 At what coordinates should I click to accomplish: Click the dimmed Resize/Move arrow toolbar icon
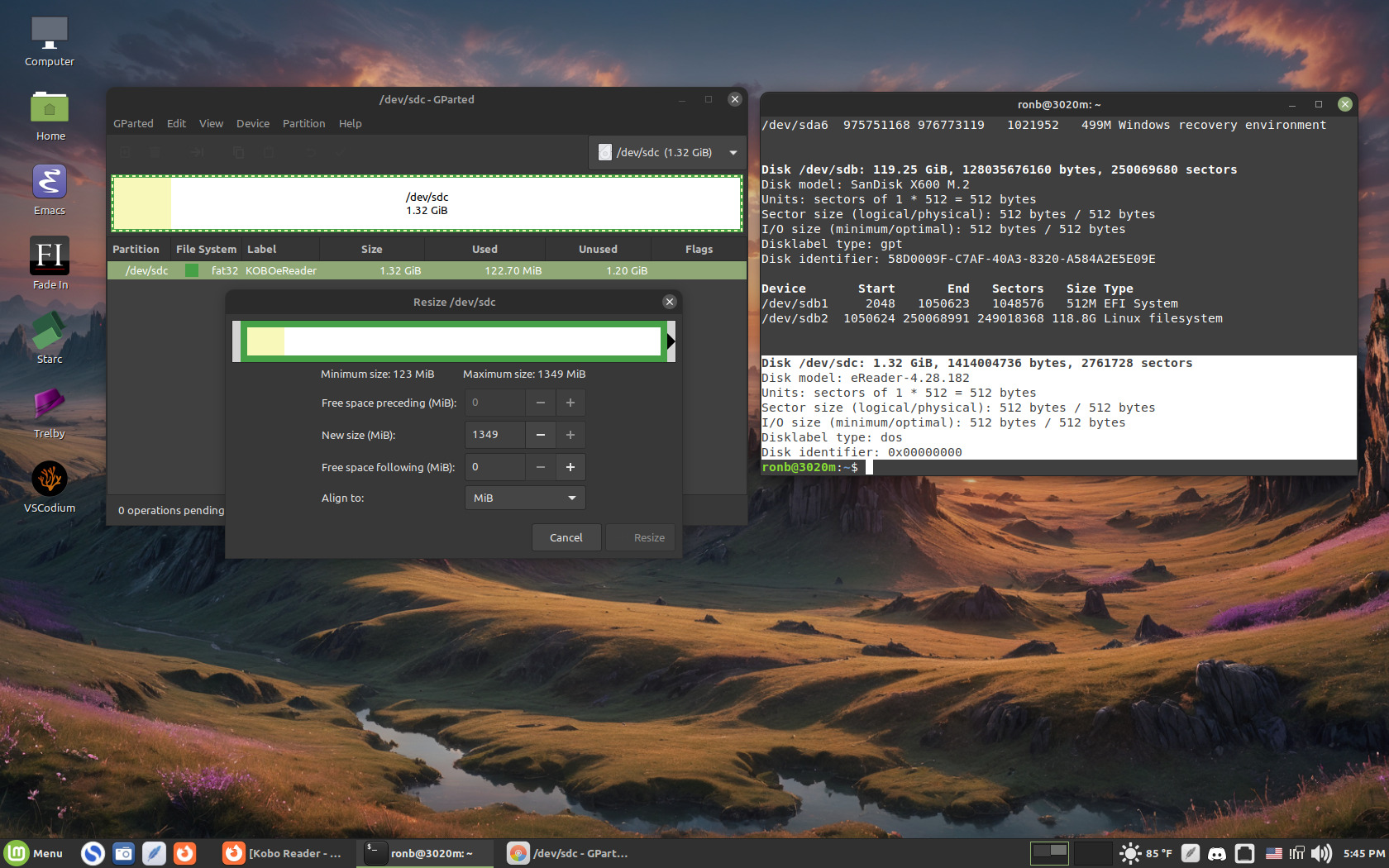197,152
